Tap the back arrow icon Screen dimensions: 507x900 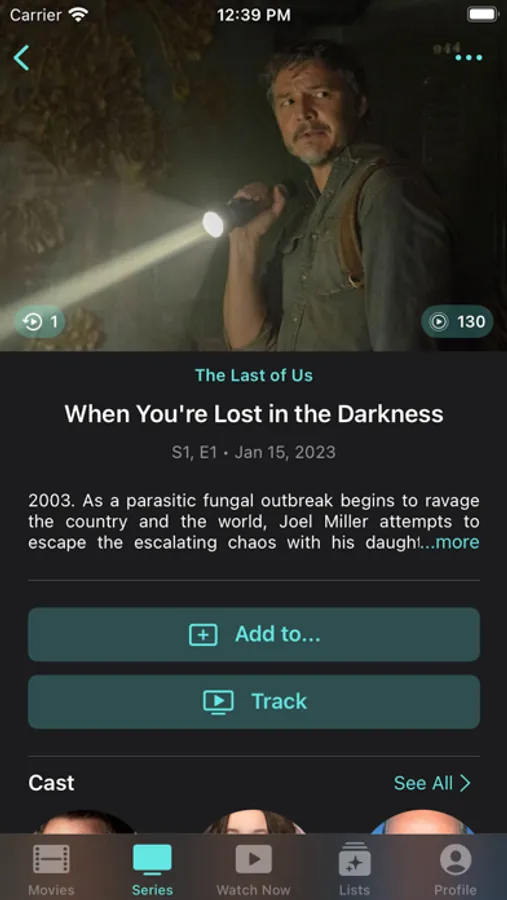tap(21, 58)
